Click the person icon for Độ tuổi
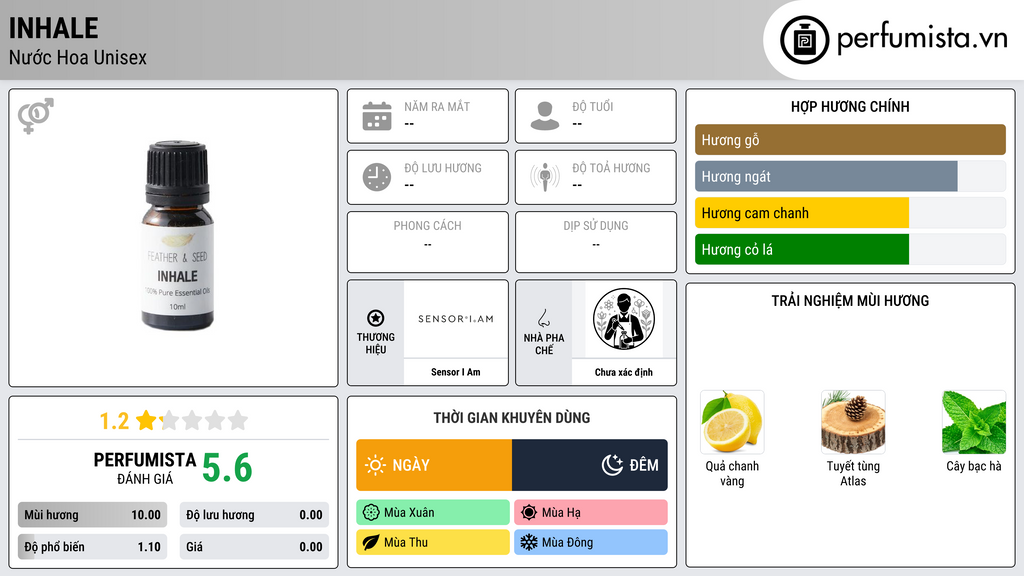1024x576 pixels. pos(545,116)
